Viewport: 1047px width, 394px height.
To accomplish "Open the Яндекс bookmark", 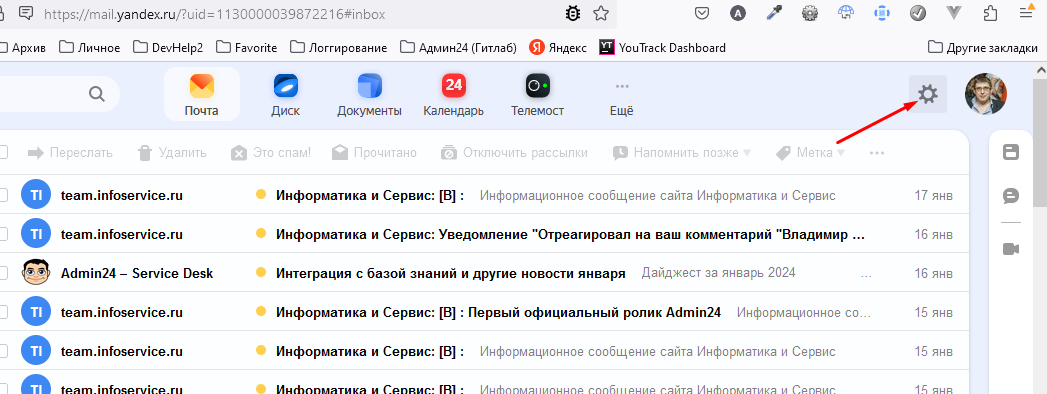I will coord(558,47).
